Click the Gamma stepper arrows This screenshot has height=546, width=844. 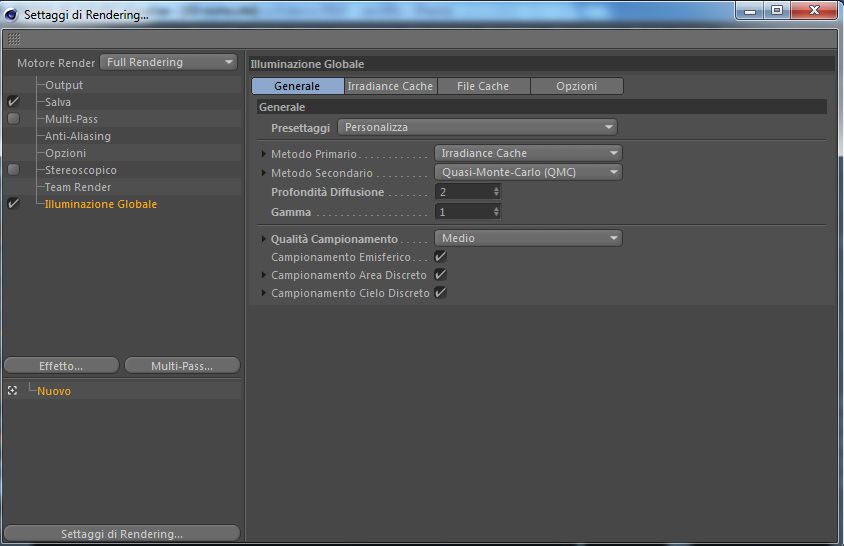(x=496, y=212)
